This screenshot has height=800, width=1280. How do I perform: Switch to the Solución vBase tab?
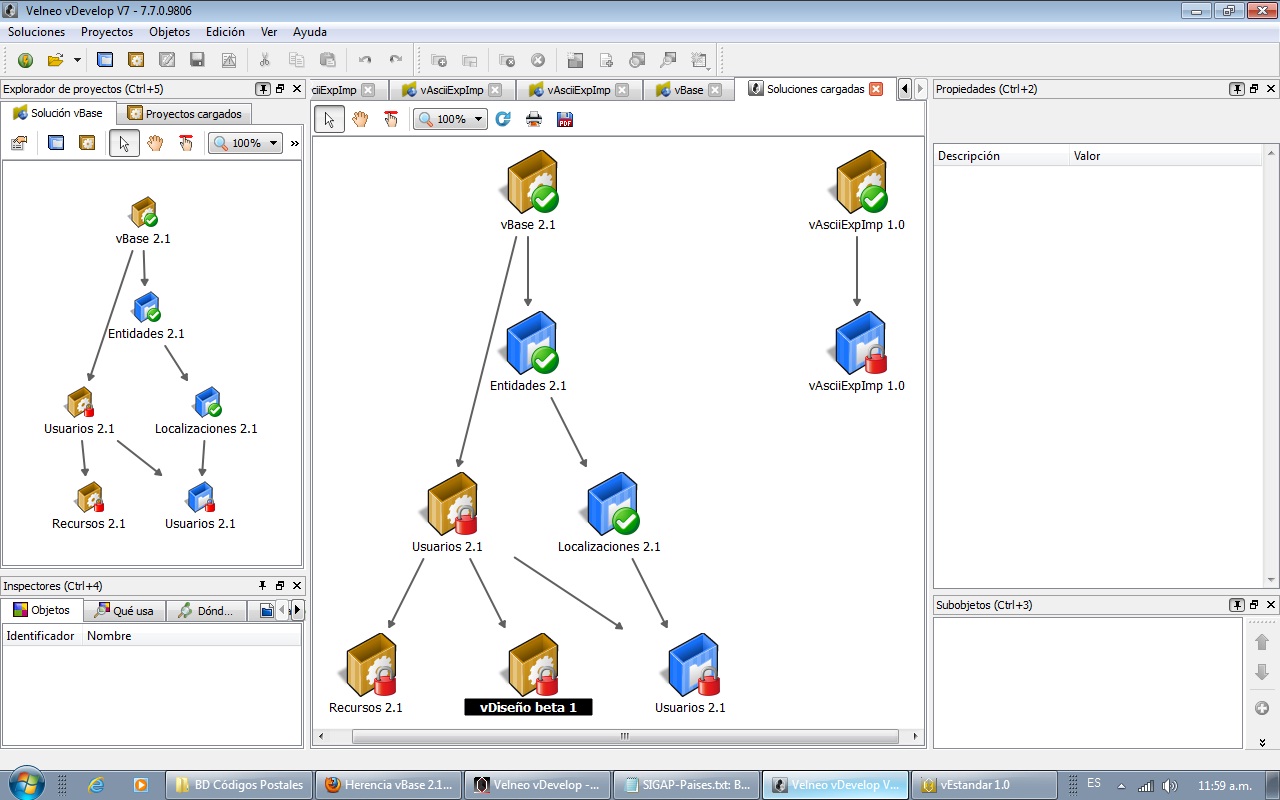coord(58,113)
